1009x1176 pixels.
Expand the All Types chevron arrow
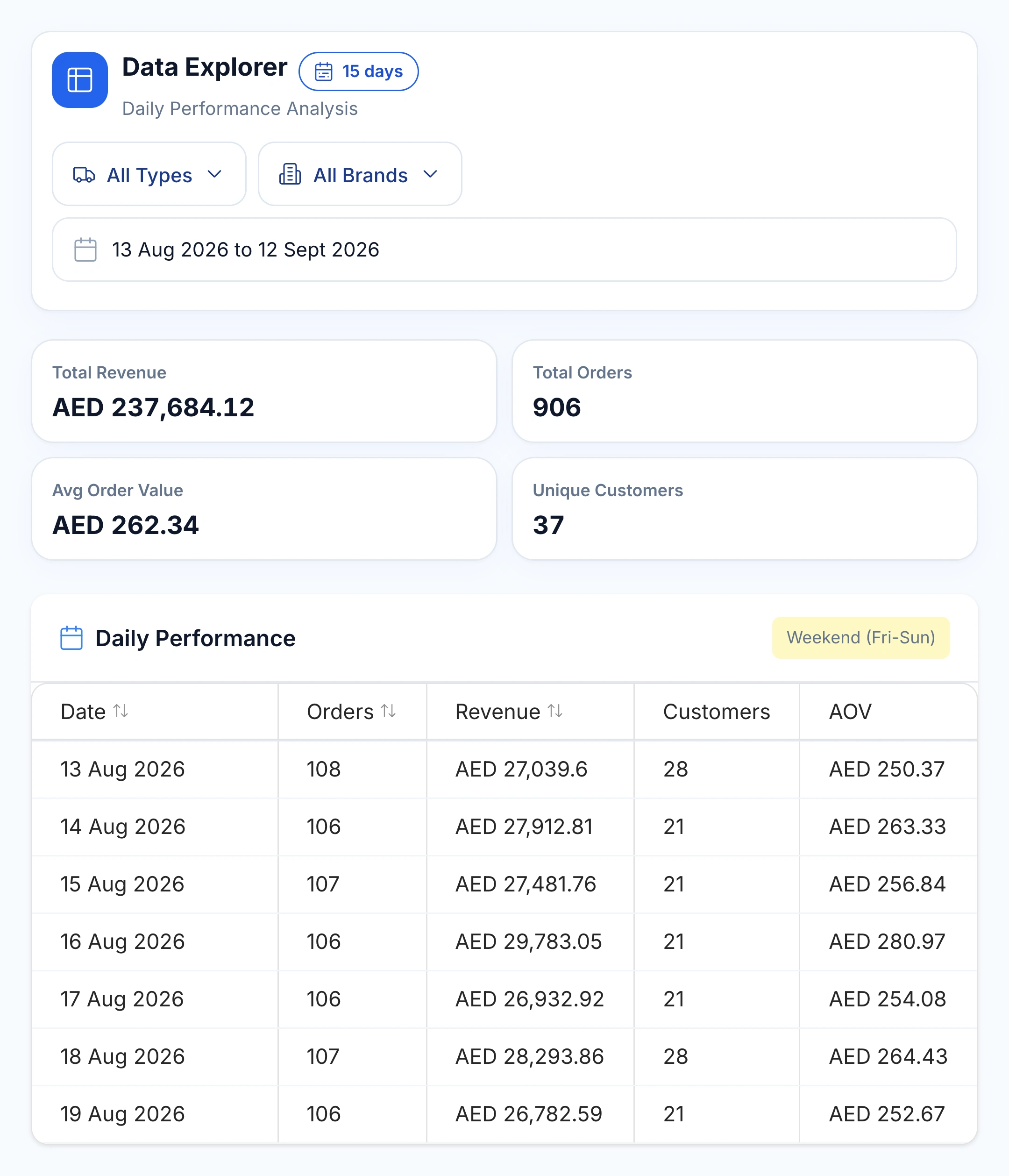214,174
